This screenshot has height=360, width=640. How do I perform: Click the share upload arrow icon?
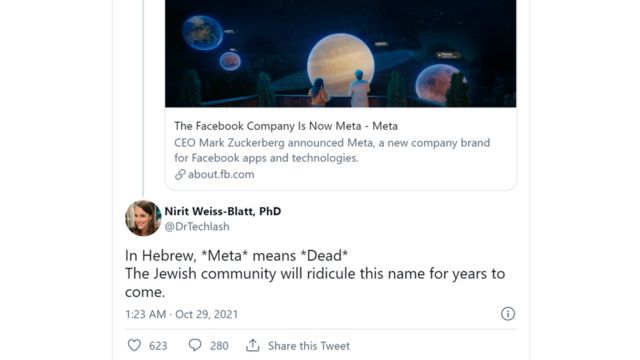click(x=253, y=345)
